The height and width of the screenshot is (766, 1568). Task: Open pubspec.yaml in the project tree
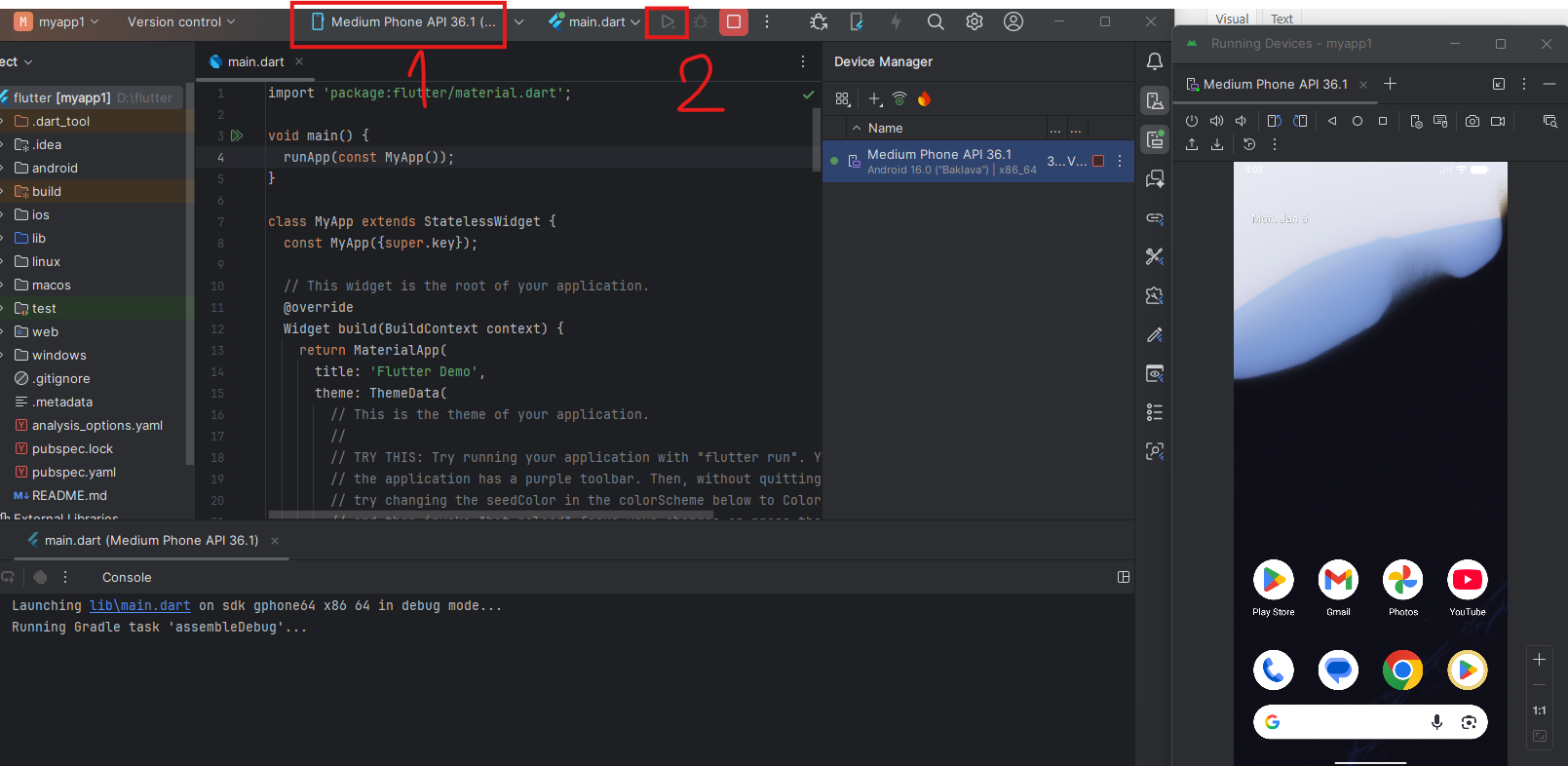pos(74,472)
